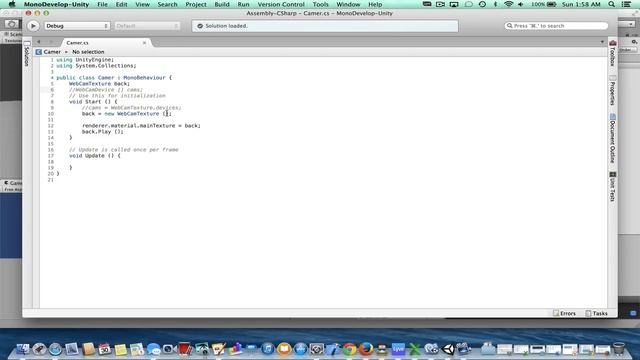Open App Store from the dock
The width and height of the screenshot is (640, 360).
point(300,349)
